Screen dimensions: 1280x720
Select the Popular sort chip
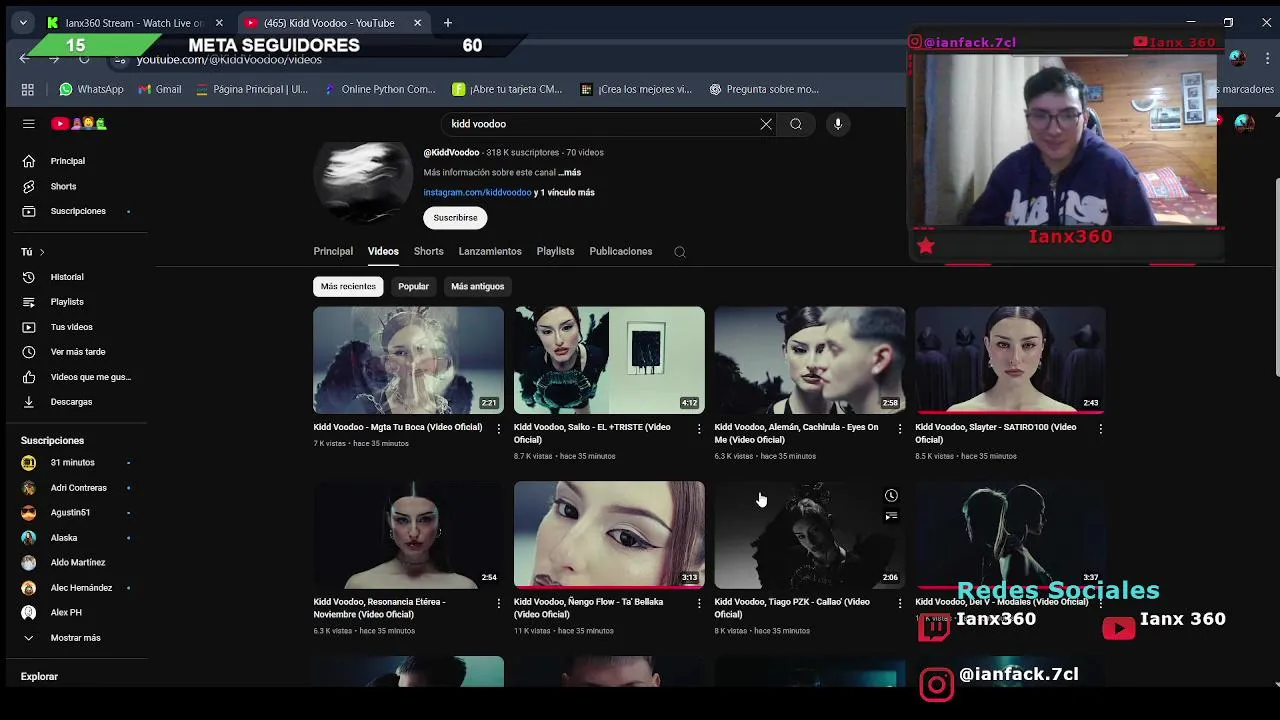coord(413,286)
